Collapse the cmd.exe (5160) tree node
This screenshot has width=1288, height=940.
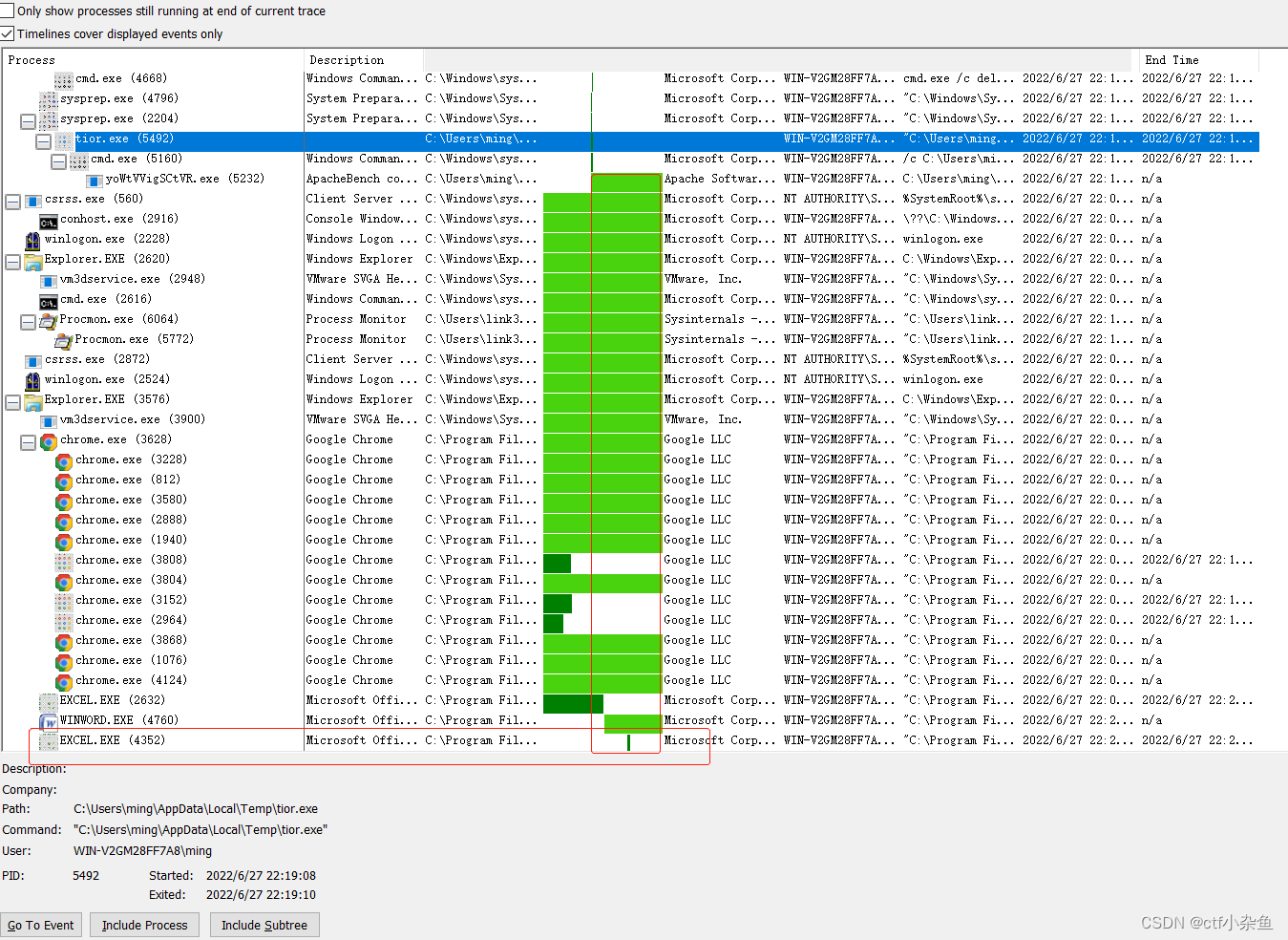tap(58, 161)
